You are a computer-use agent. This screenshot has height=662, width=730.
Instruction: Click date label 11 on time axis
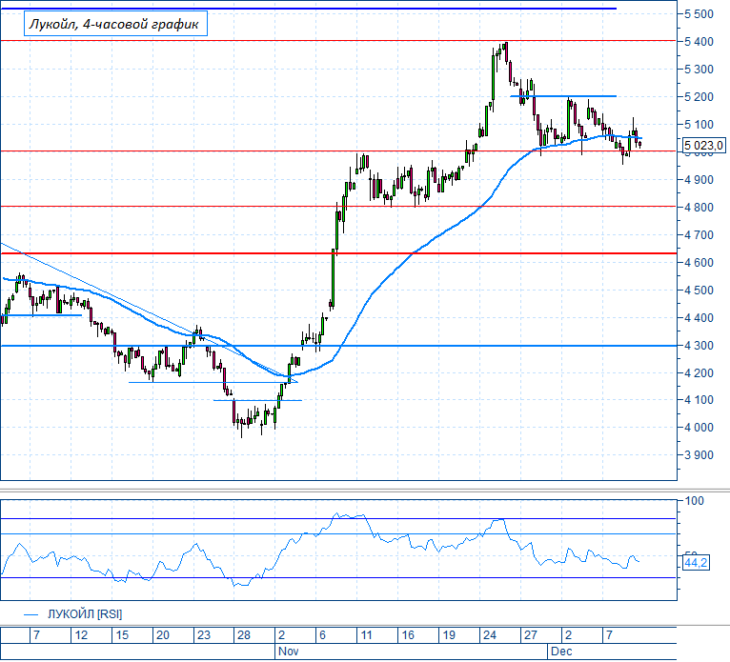(366, 635)
